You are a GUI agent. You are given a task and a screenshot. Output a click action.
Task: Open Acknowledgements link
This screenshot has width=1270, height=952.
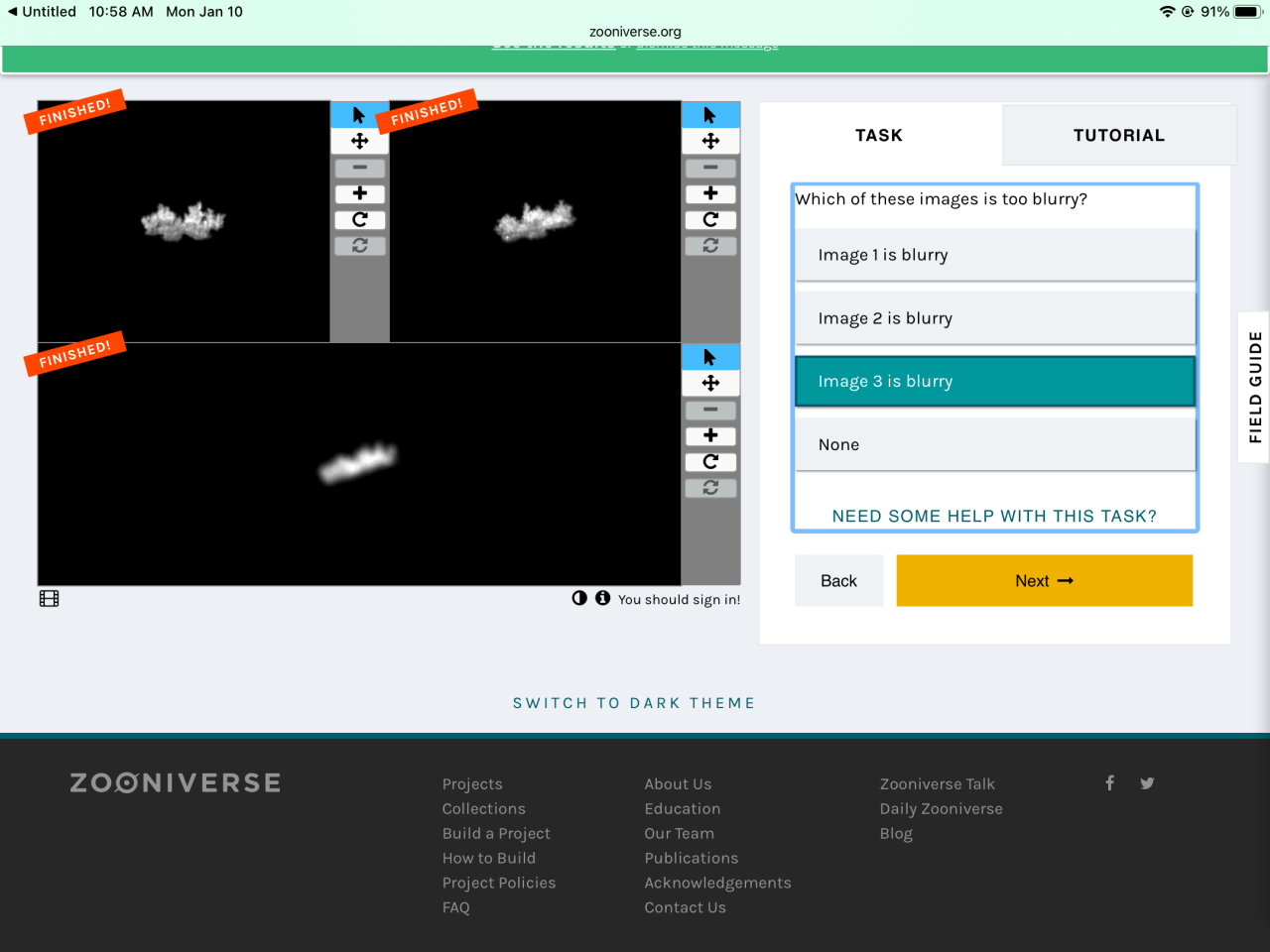718,883
